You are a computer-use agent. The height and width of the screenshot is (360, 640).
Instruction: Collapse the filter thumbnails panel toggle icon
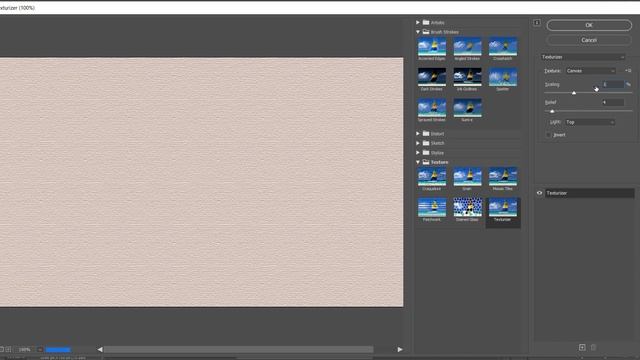point(537,22)
